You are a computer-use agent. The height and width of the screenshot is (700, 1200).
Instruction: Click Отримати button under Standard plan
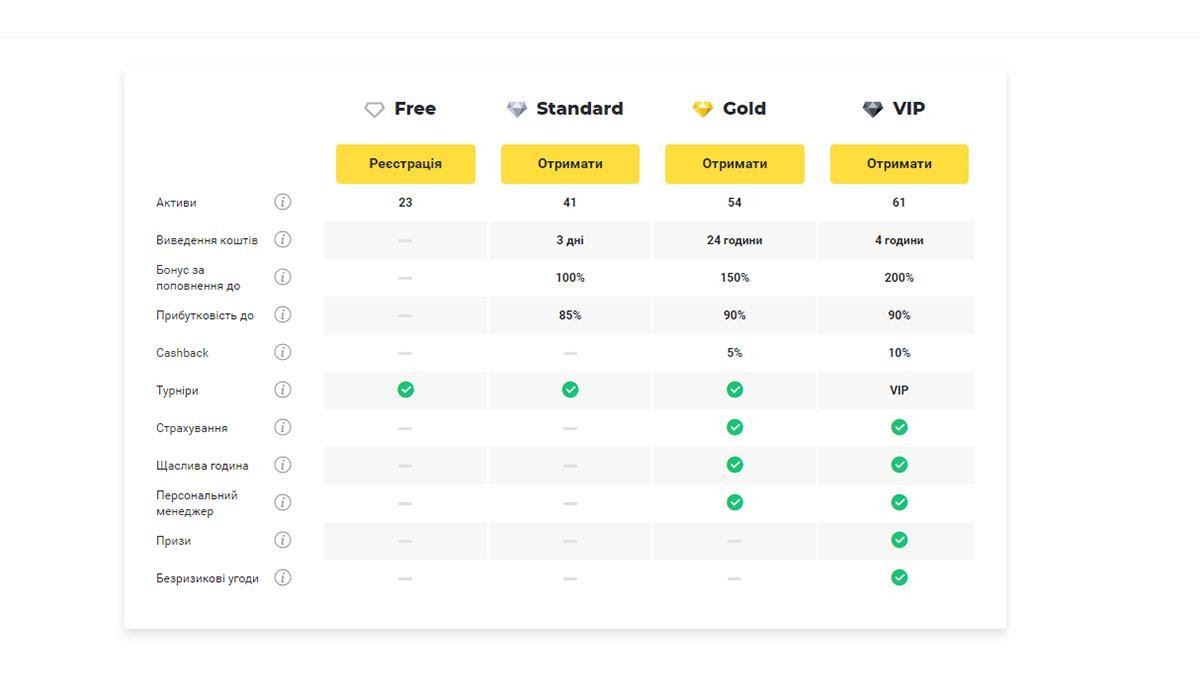pos(570,164)
